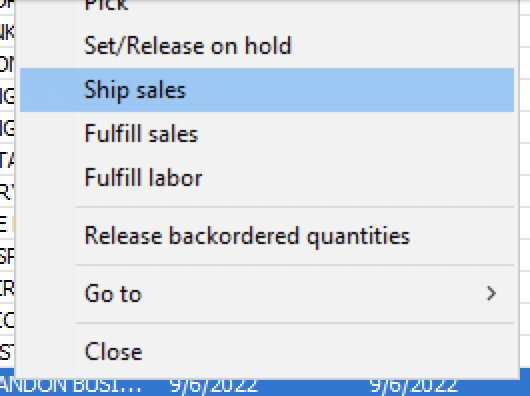The width and height of the screenshot is (530, 396).
Task: Click the grid cell showing 'TA' text
Action: 7,160
